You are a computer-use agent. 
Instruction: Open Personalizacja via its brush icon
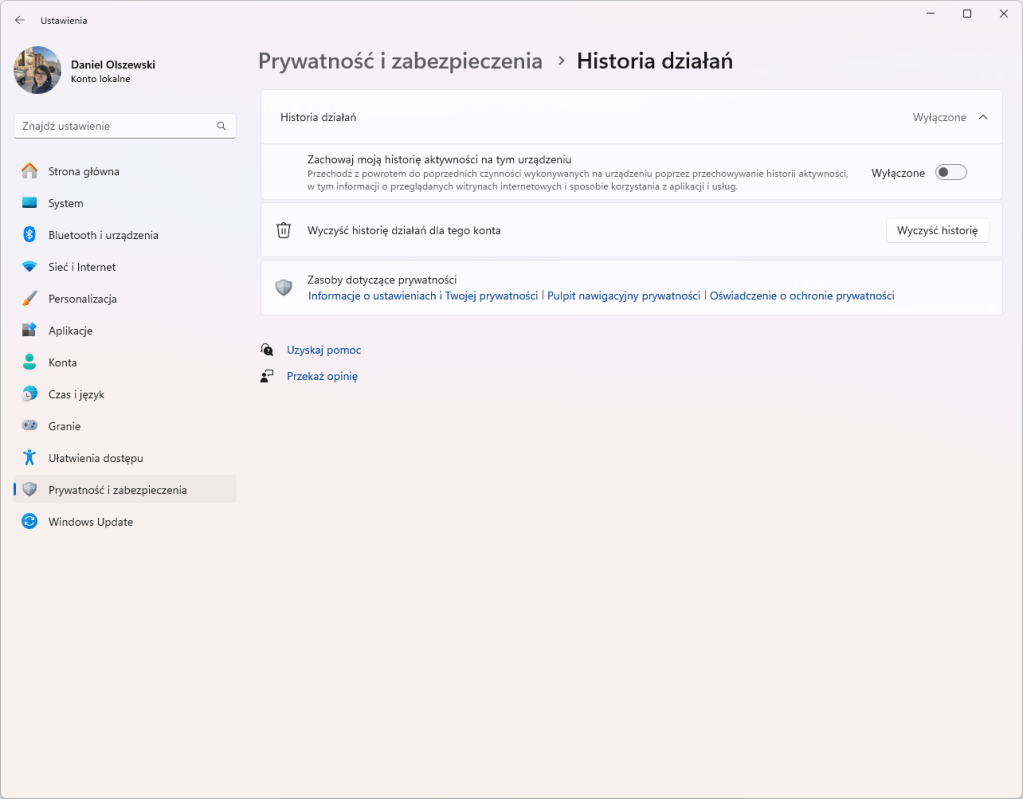coord(30,298)
